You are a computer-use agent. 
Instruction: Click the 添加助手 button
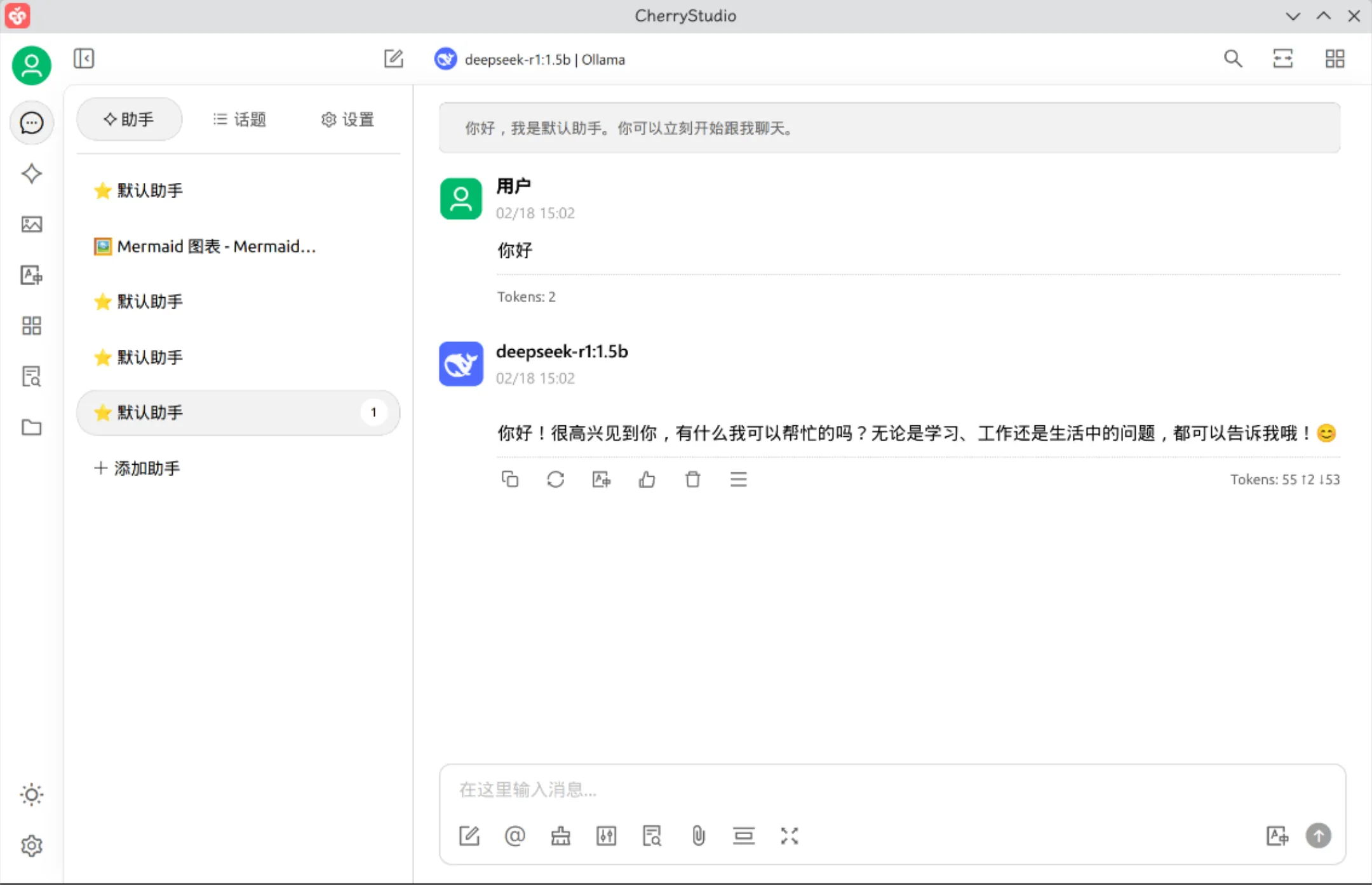(137, 468)
